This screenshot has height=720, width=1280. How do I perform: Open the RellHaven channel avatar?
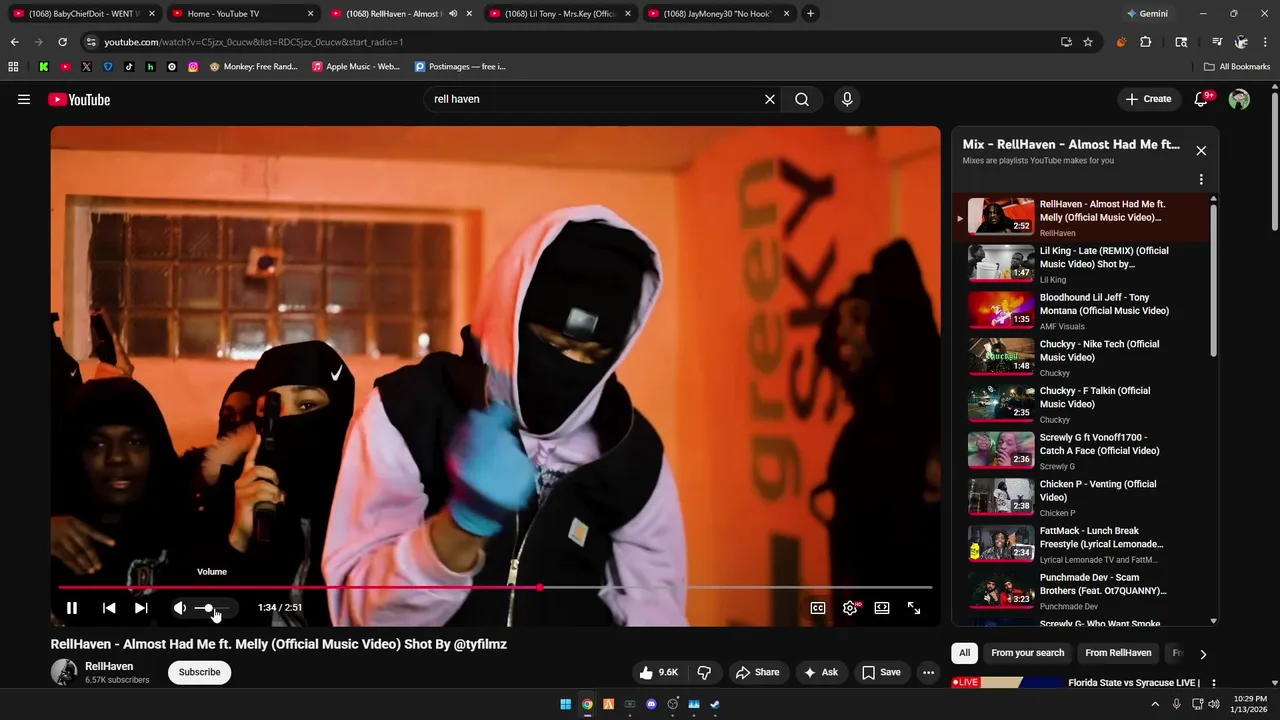(64, 672)
